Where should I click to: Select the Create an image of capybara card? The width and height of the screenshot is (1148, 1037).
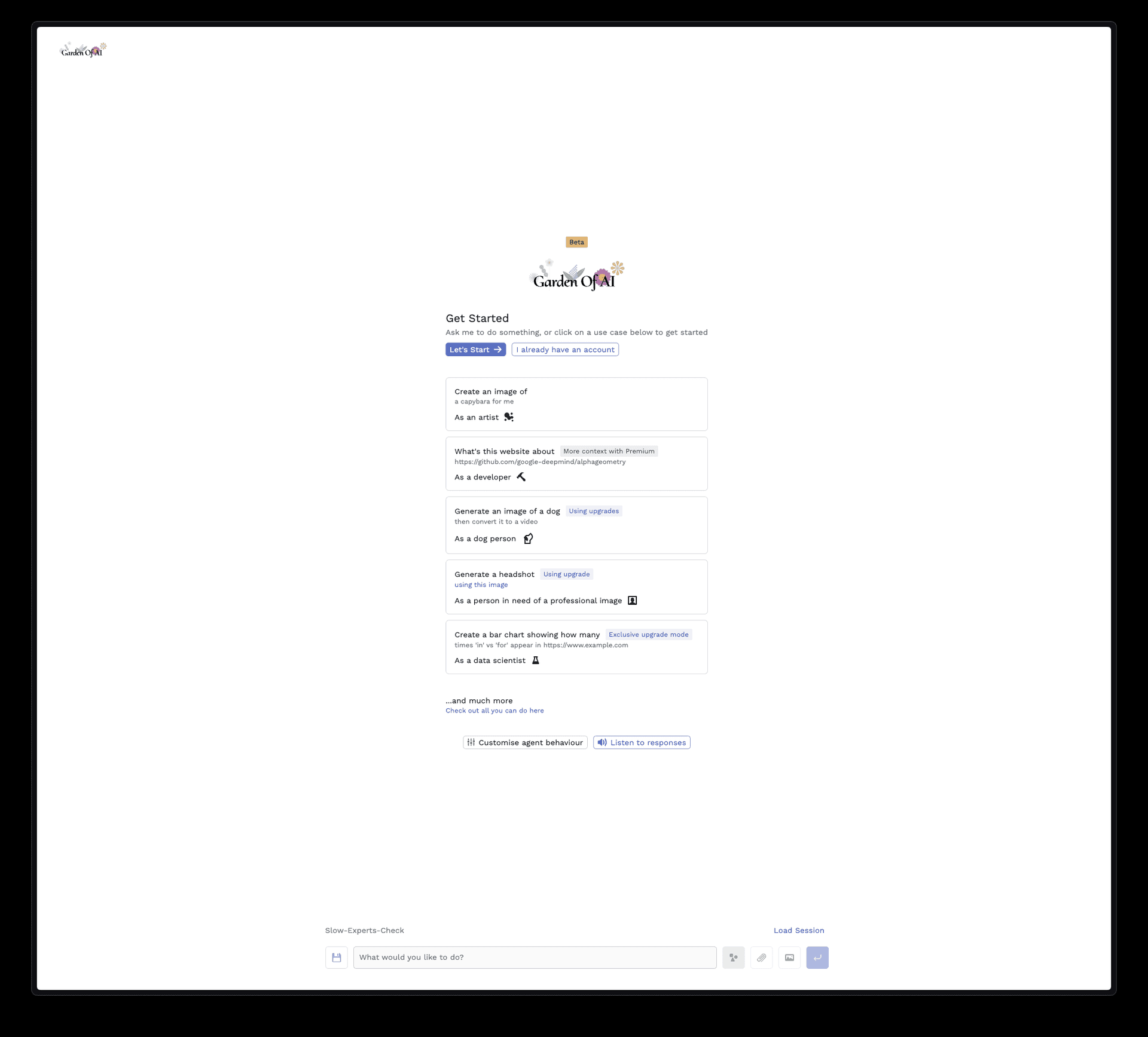click(576, 404)
